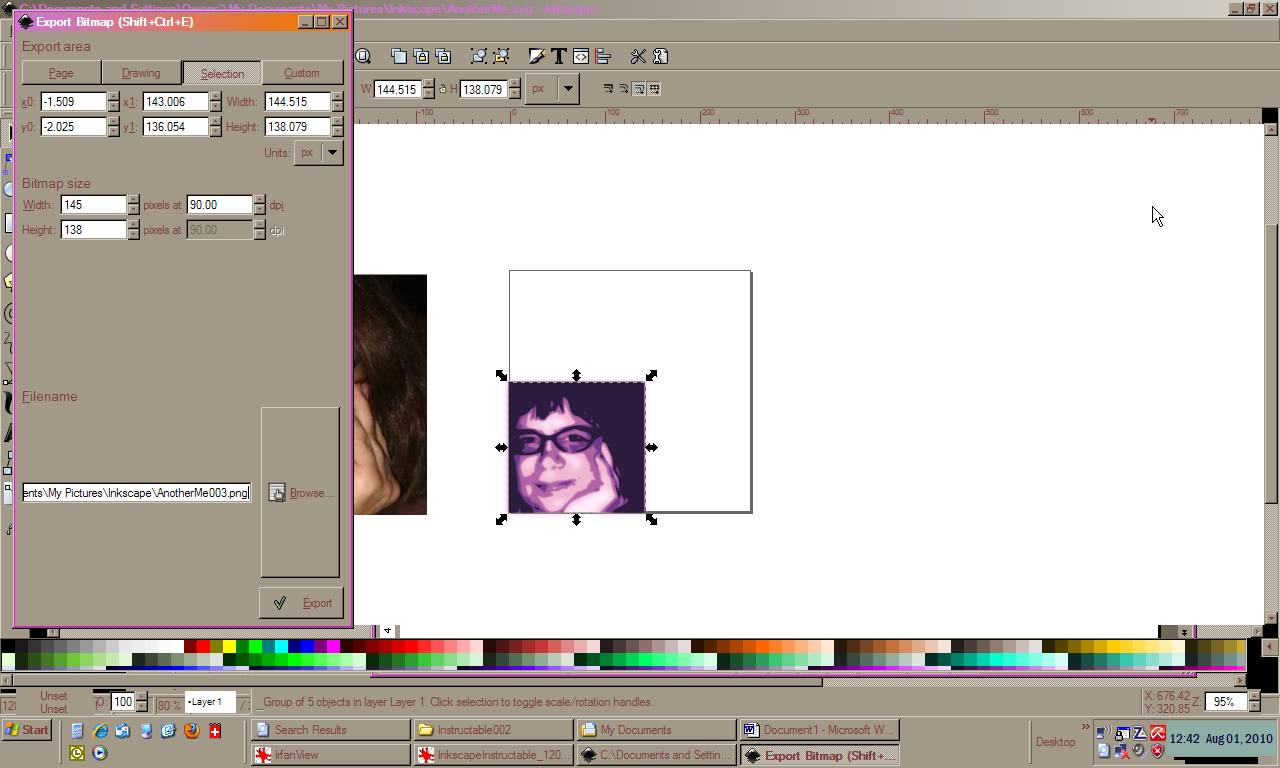Select the Page export area button
This screenshot has width=1280, height=768.
61,73
